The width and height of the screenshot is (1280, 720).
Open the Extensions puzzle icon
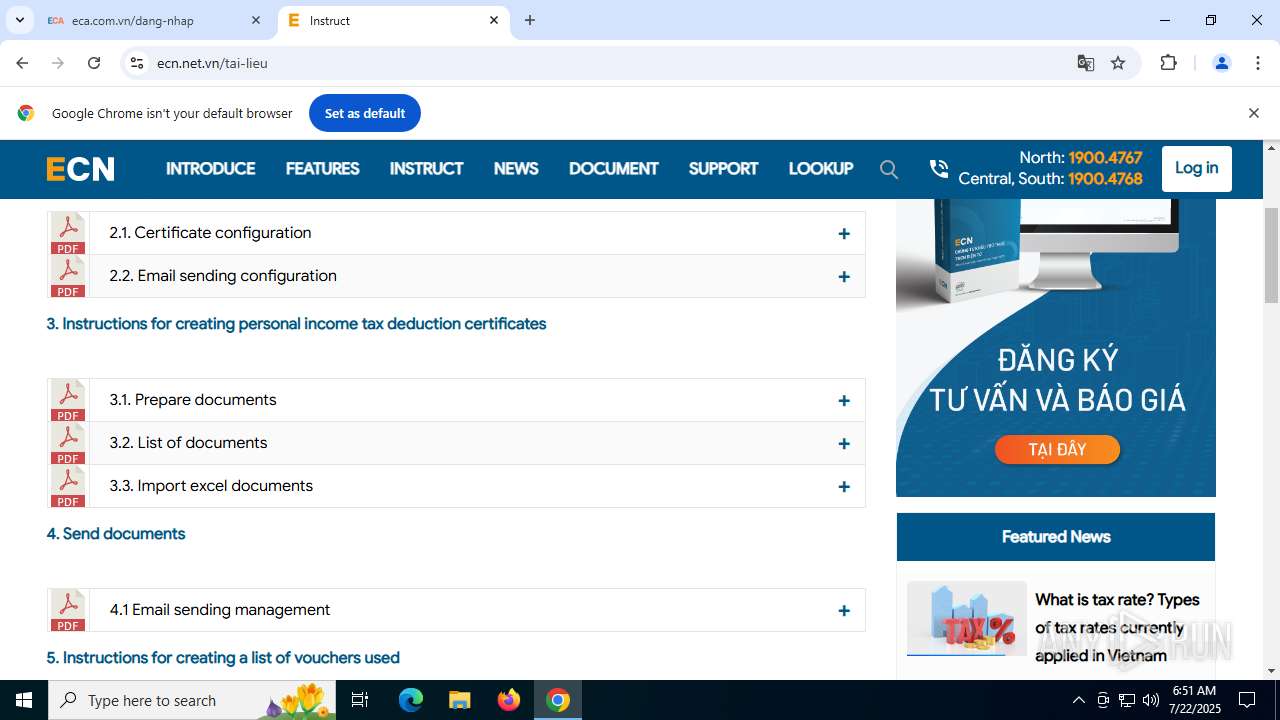coord(1168,63)
